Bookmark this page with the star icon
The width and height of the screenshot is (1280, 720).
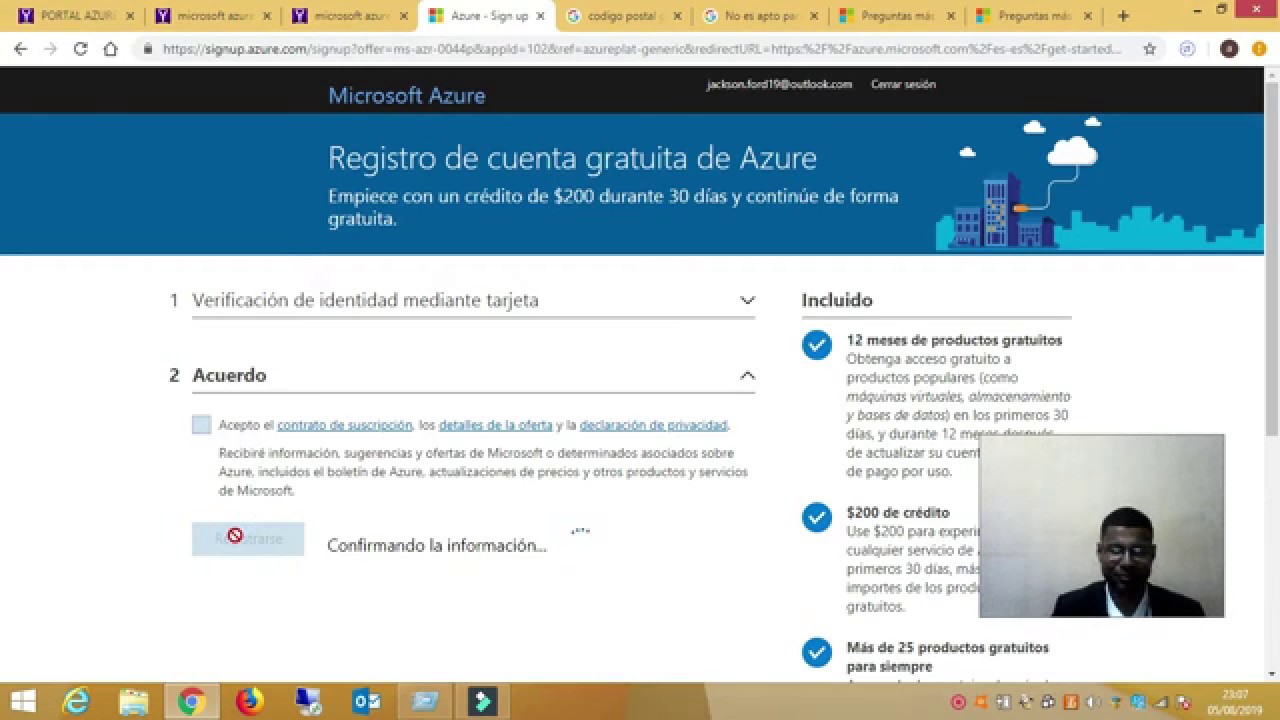(x=1150, y=49)
